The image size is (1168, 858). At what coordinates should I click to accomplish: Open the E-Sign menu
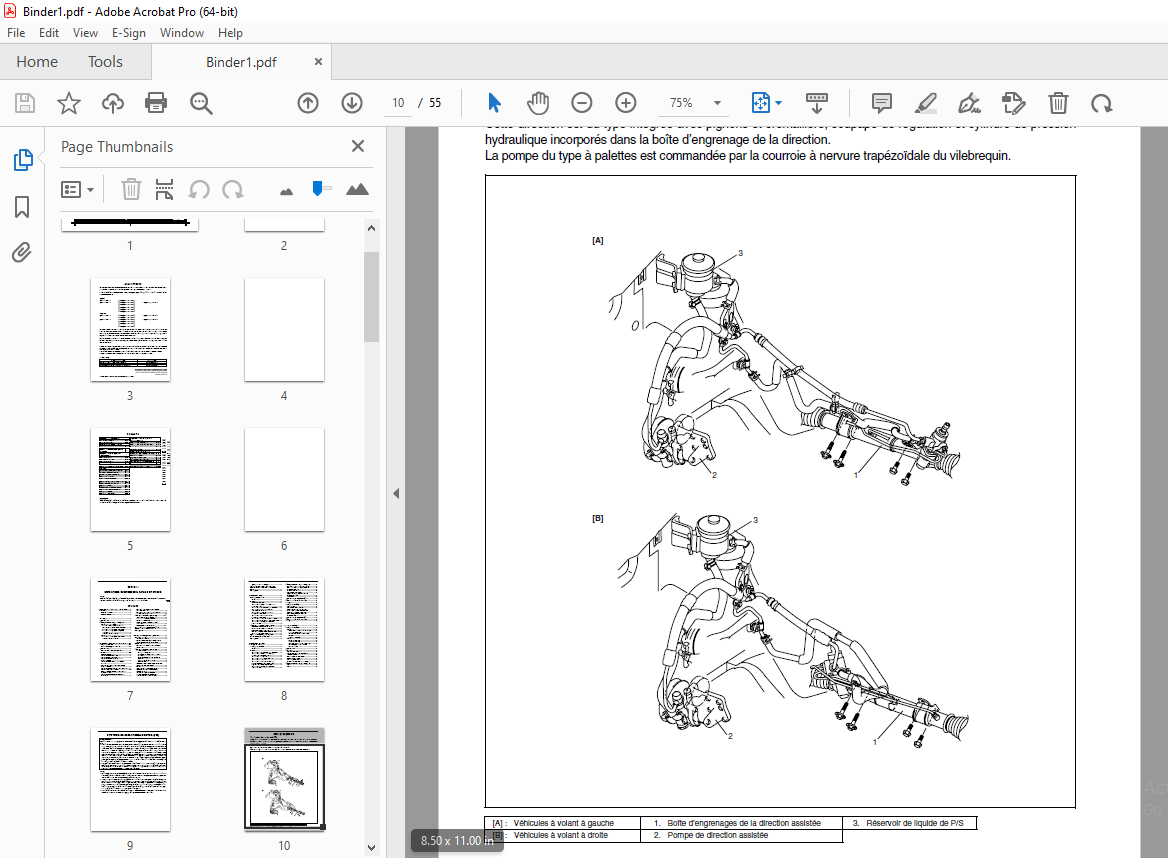[129, 33]
